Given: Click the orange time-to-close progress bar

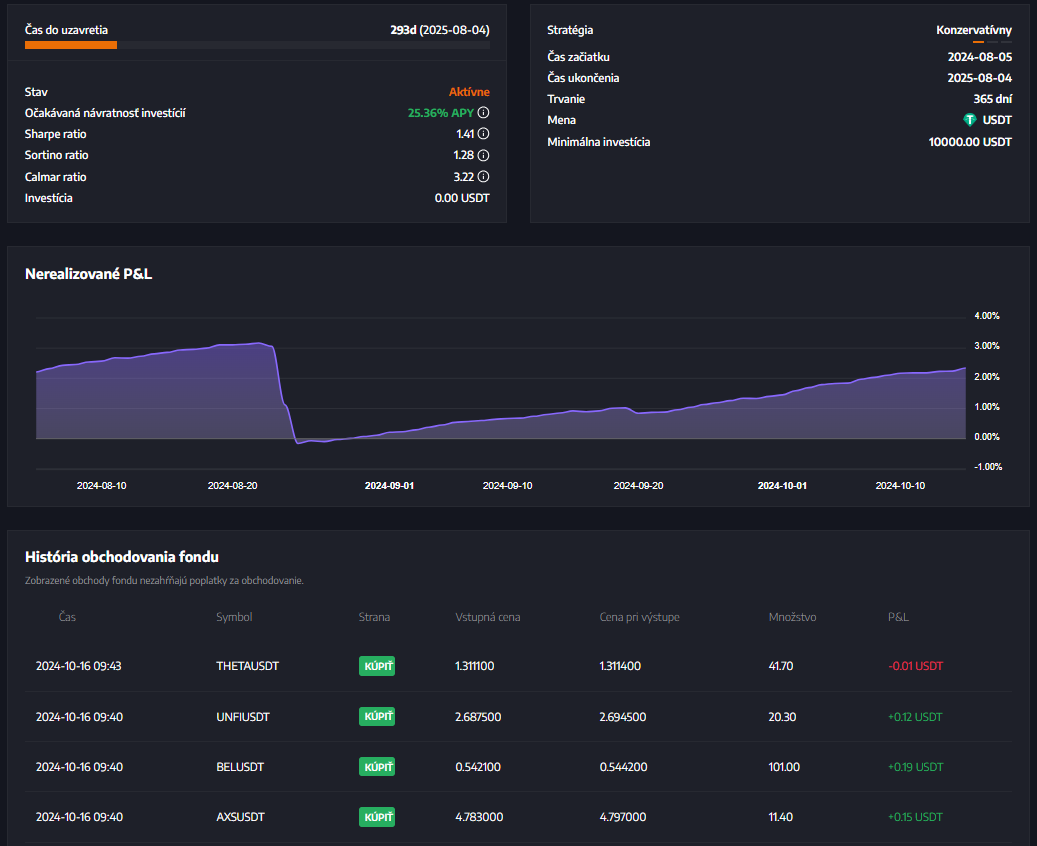Looking at the screenshot, I should (71, 45).
